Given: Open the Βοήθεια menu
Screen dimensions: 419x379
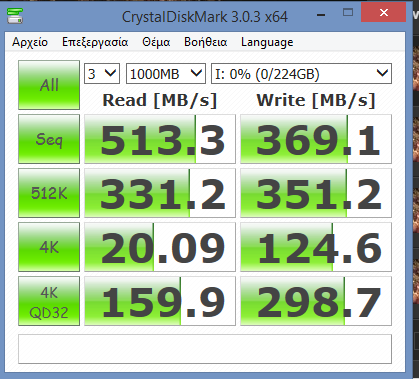Looking at the screenshot, I should (206, 42).
